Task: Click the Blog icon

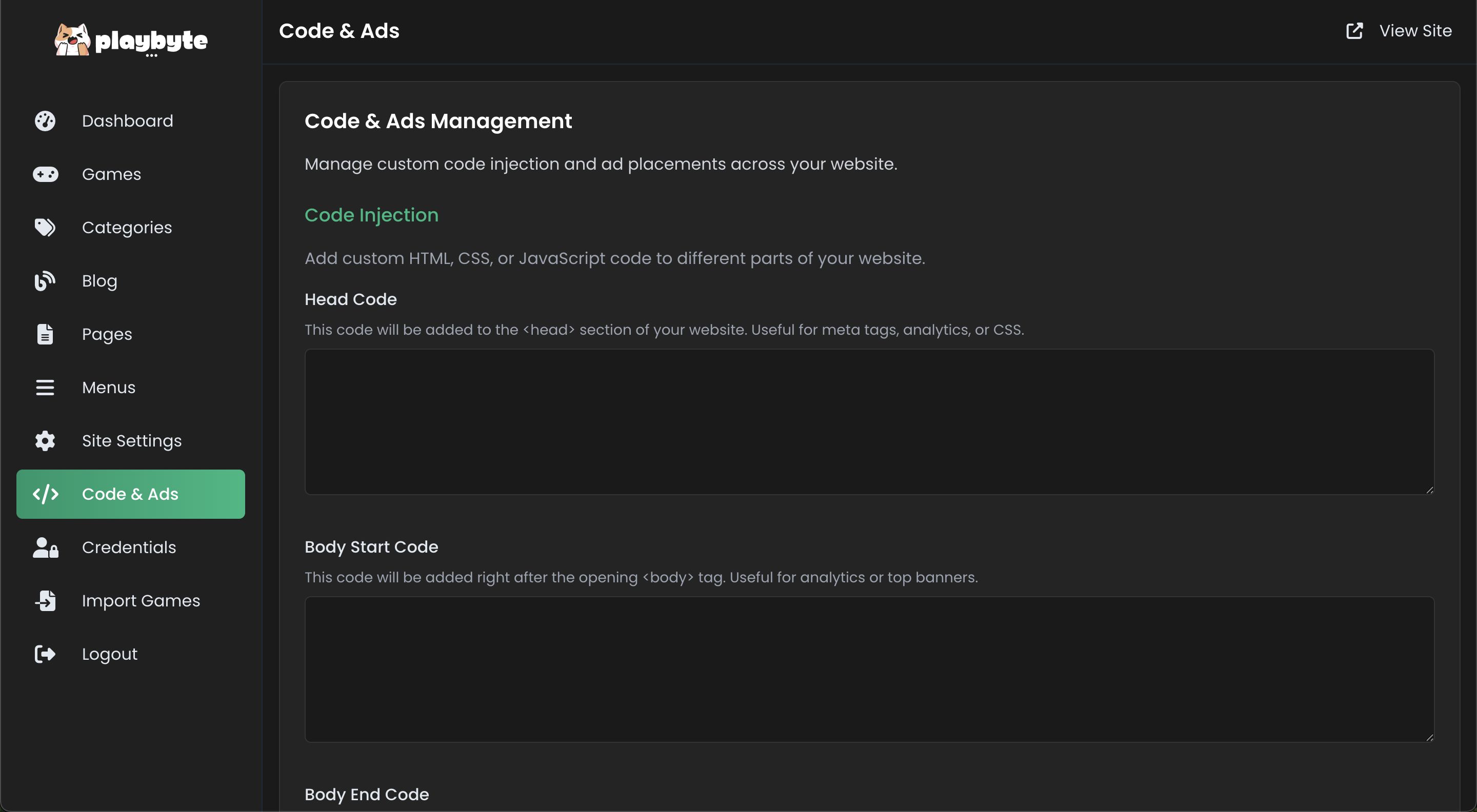Action: pyautogui.click(x=45, y=281)
